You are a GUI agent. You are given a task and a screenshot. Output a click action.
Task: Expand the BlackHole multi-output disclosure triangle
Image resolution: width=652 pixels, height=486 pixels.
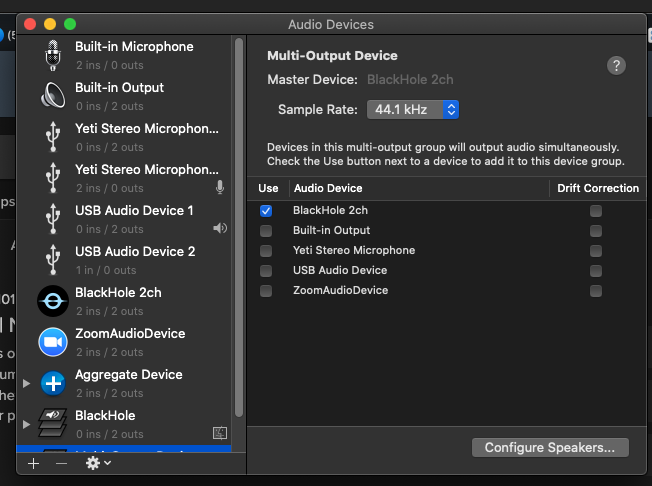(26, 424)
